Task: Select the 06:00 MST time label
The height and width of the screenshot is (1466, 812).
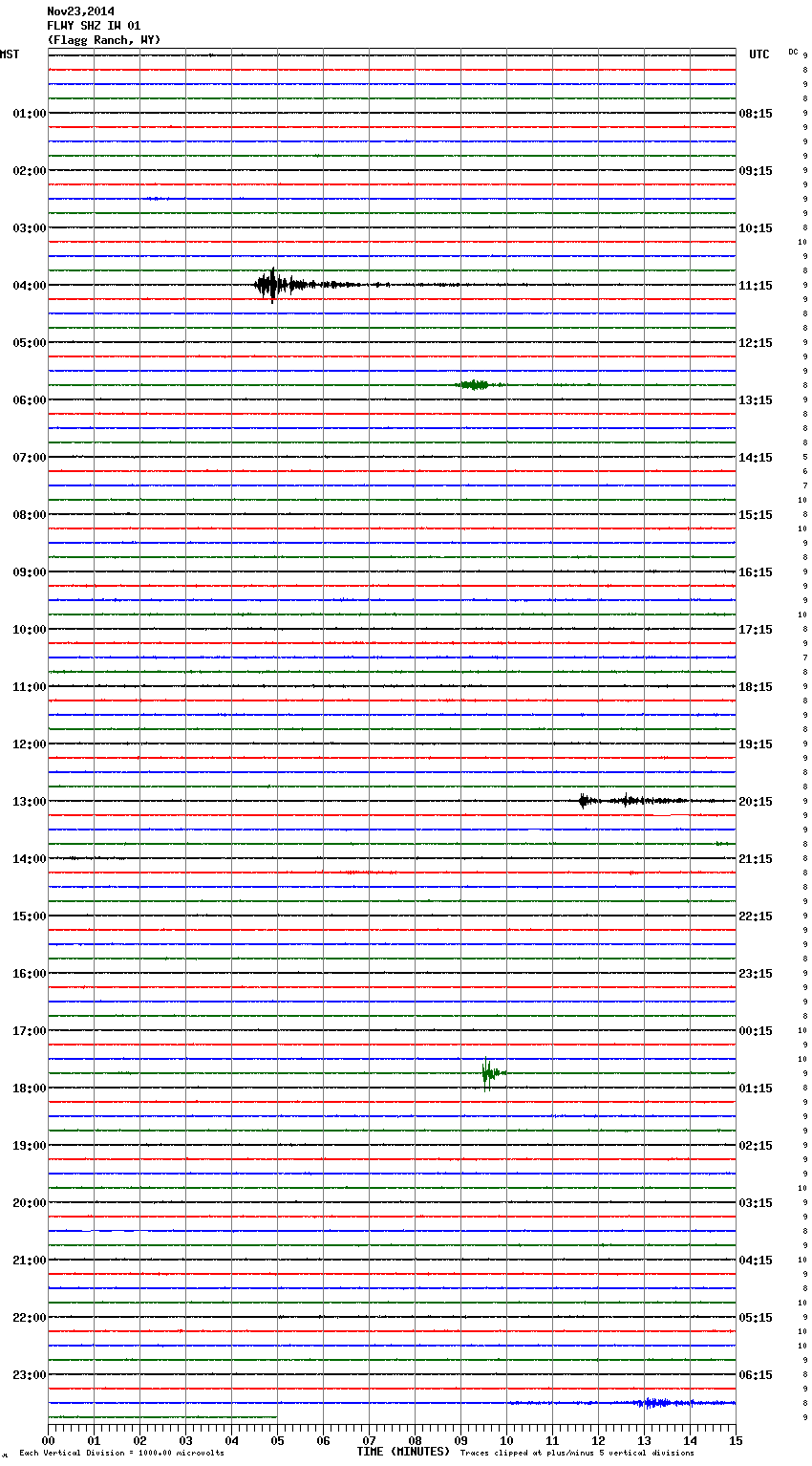Action: 30,400
